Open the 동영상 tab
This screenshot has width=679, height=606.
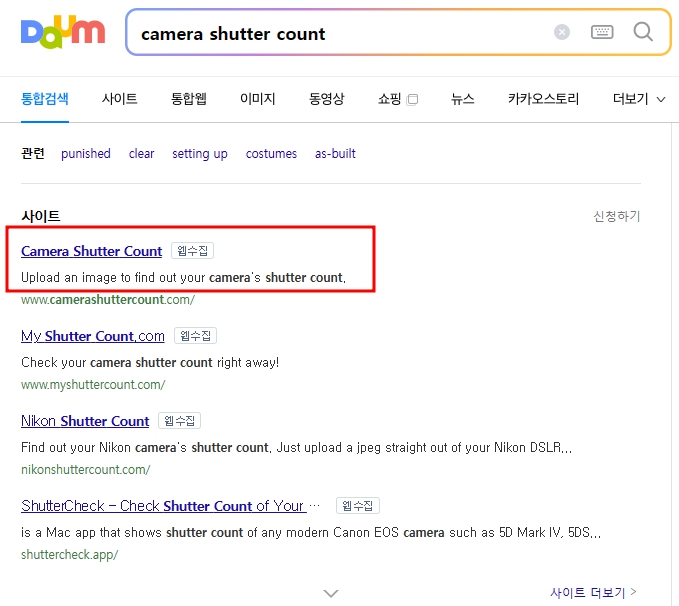[327, 99]
